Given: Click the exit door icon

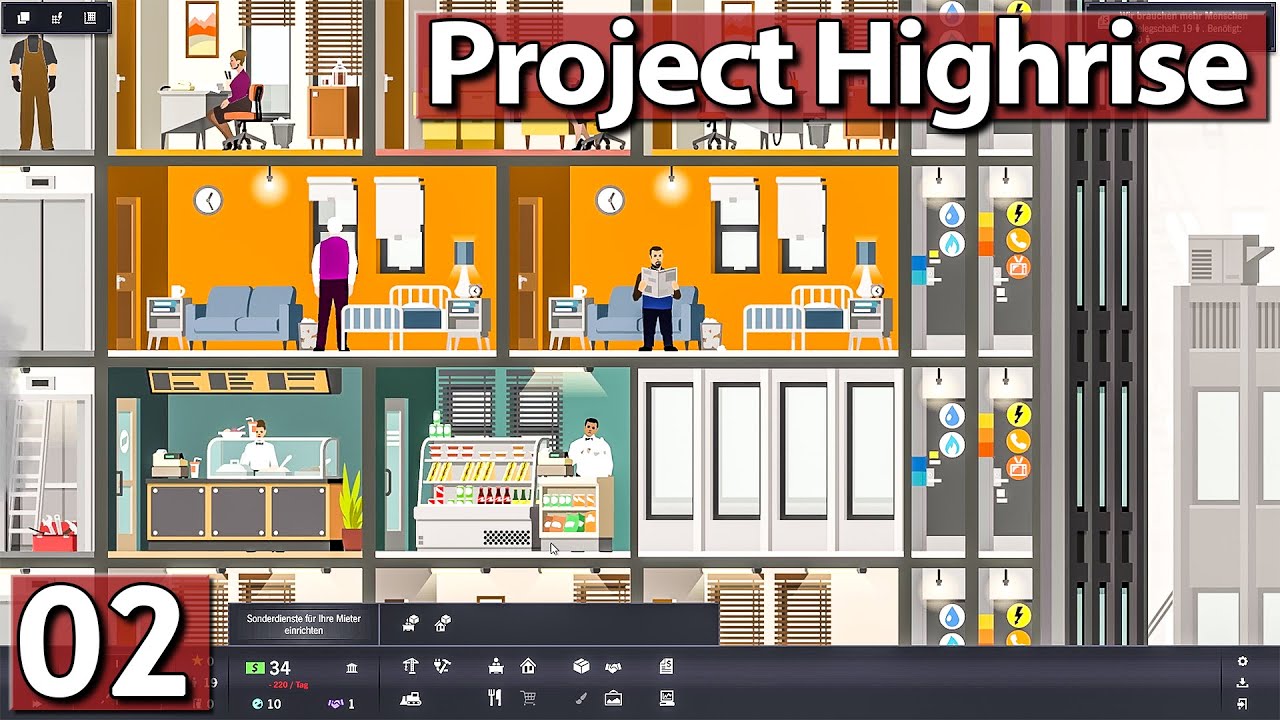Looking at the screenshot, I should tap(1242, 704).
